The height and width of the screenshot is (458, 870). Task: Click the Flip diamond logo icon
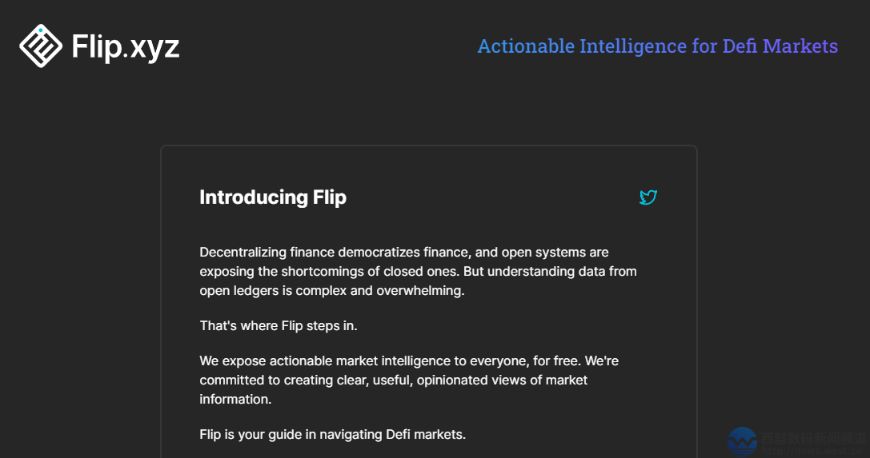pos(41,46)
